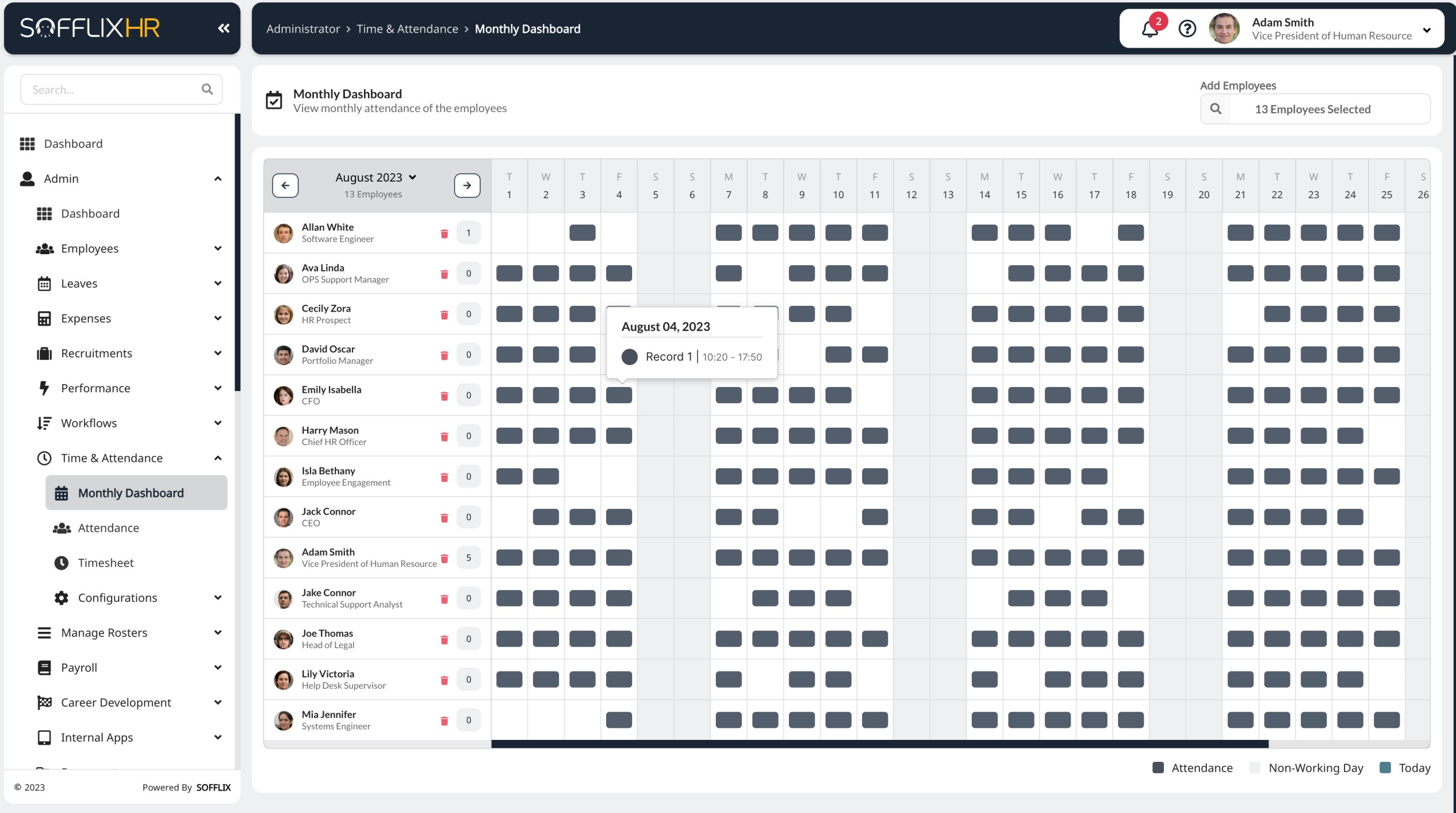Expand the Payroll submenu
This screenshot has height=813, width=1456.
click(x=218, y=667)
